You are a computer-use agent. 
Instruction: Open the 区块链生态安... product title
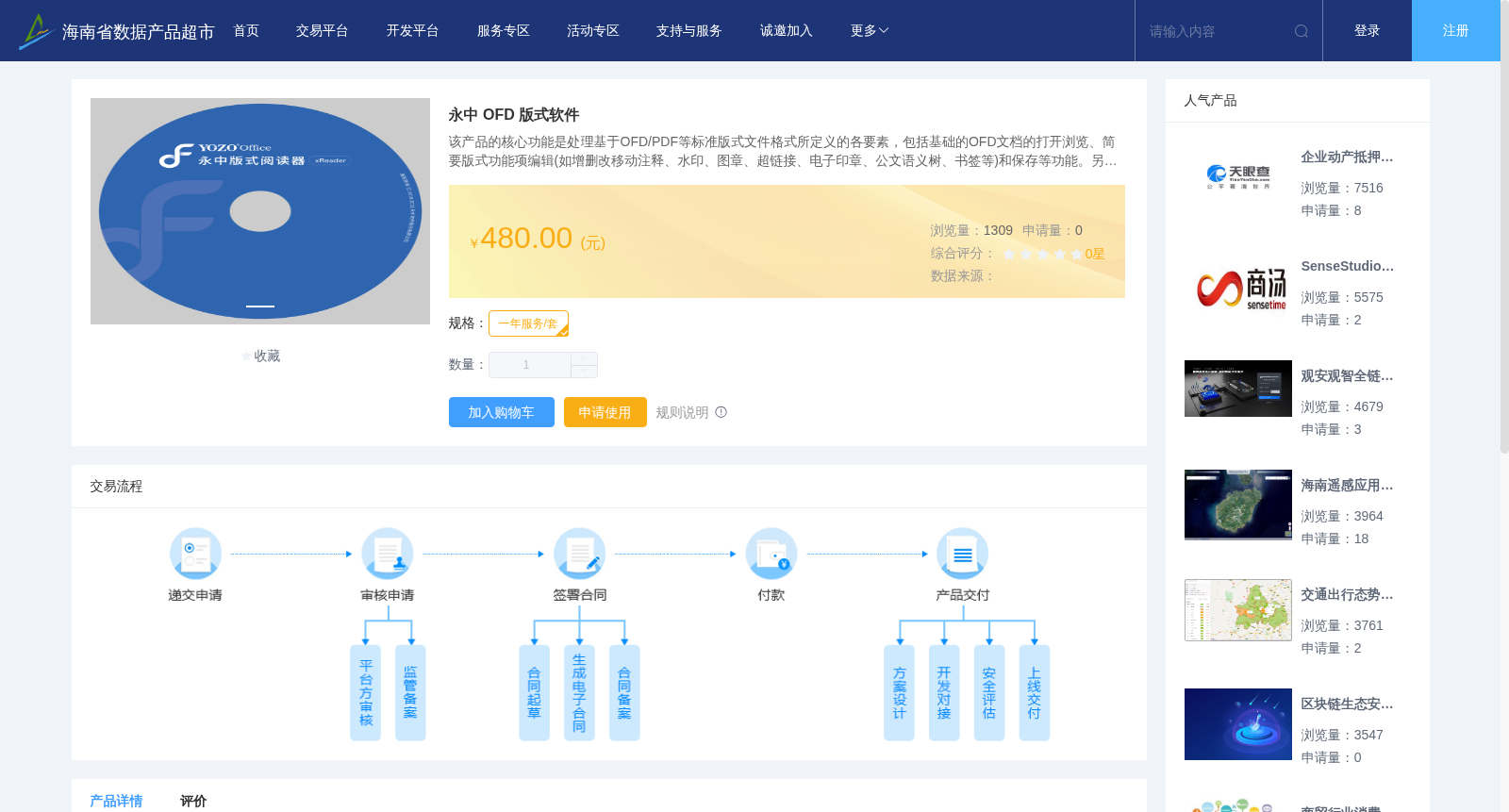coord(1347,704)
